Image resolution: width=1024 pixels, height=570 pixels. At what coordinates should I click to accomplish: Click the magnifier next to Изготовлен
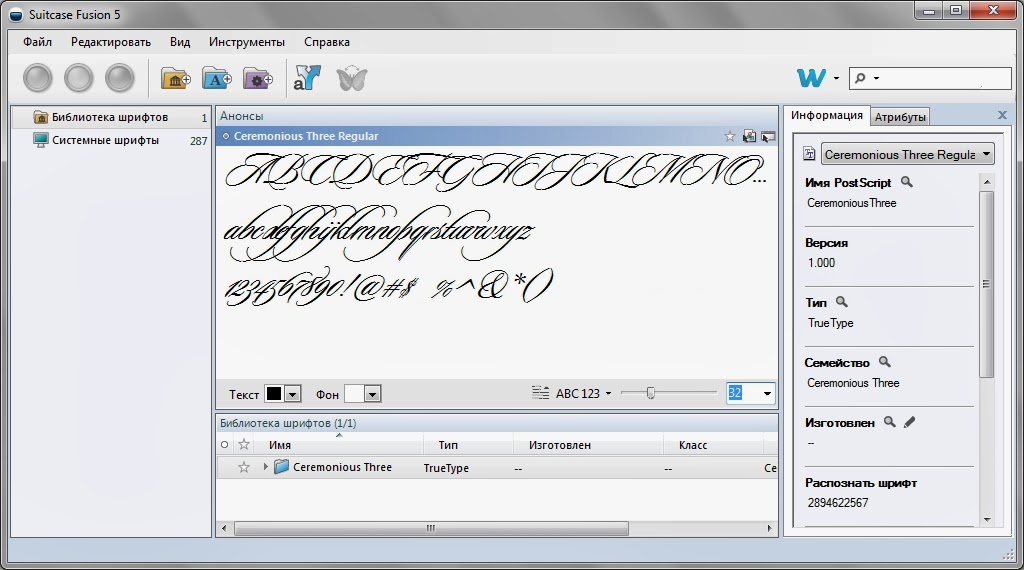pos(889,422)
